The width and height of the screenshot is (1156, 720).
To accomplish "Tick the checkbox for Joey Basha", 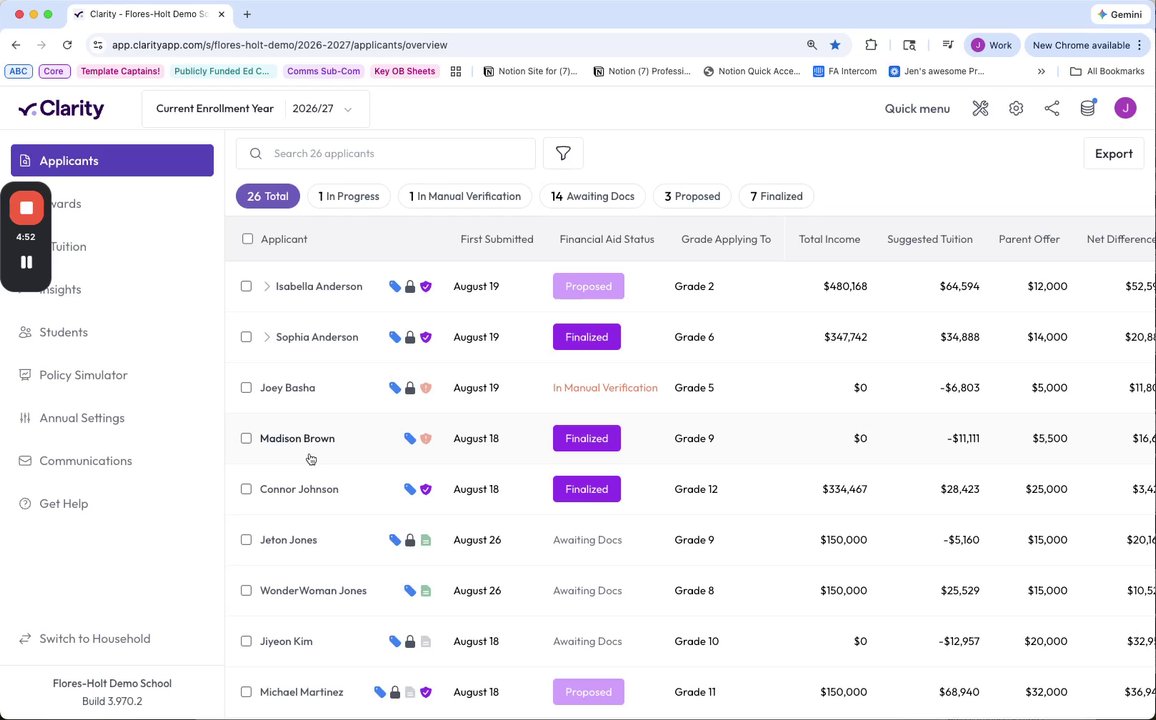I will coord(246,388).
